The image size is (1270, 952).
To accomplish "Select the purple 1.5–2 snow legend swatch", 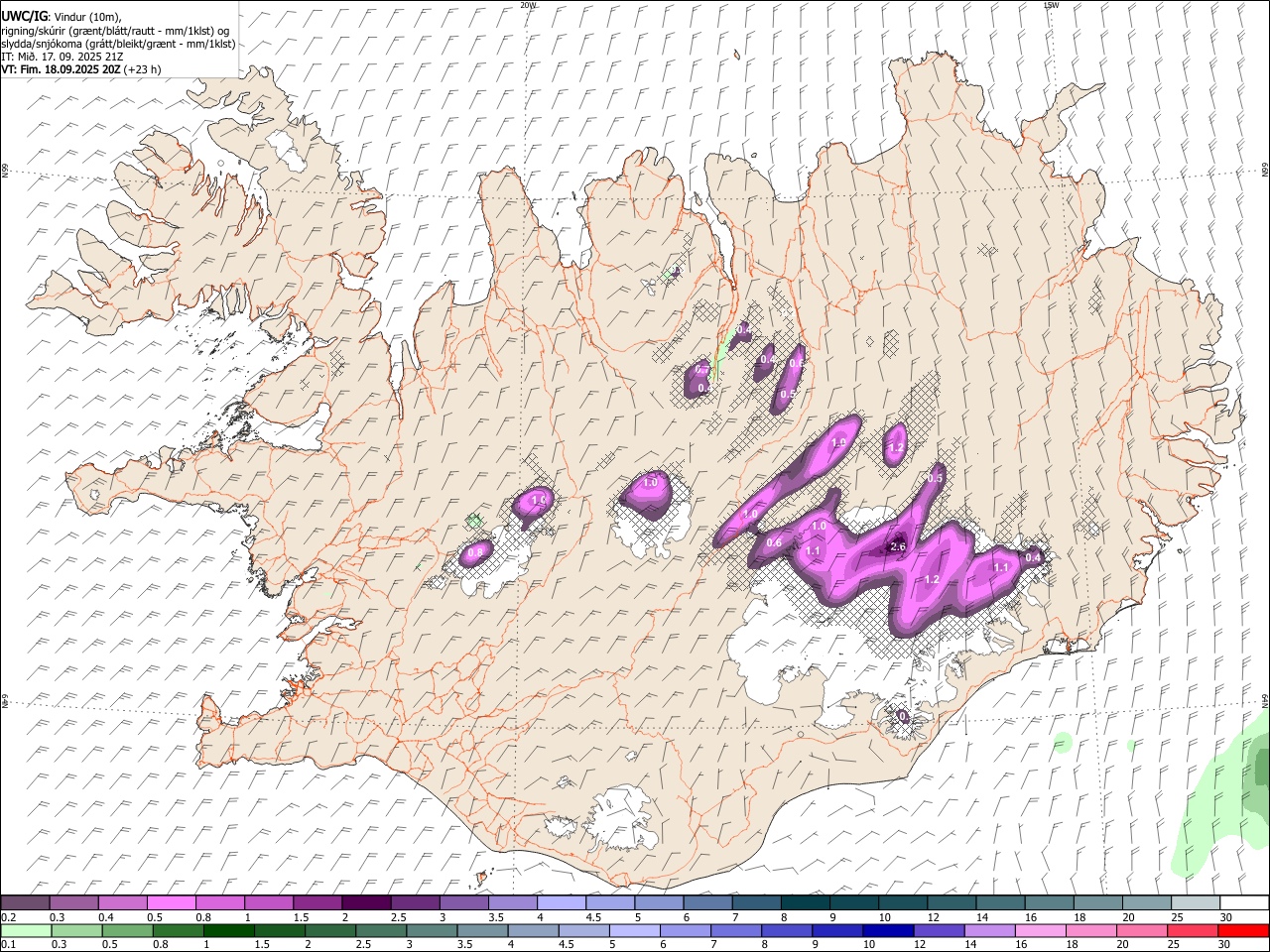I will (317, 903).
